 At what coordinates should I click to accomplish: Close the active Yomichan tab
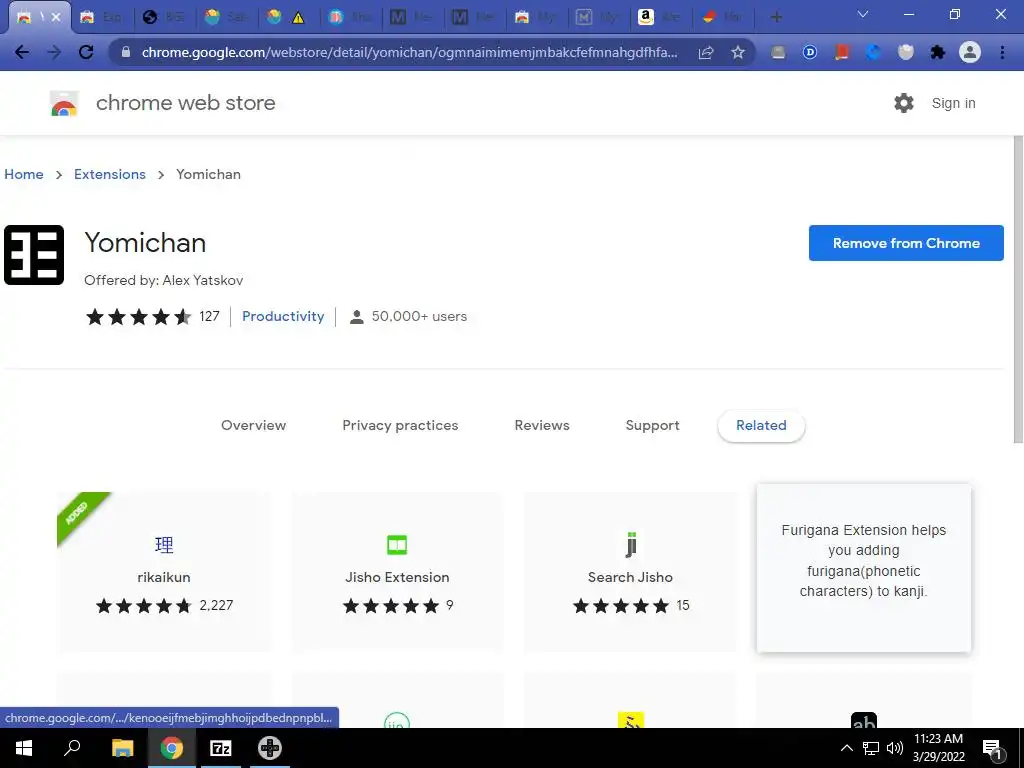coord(56,17)
